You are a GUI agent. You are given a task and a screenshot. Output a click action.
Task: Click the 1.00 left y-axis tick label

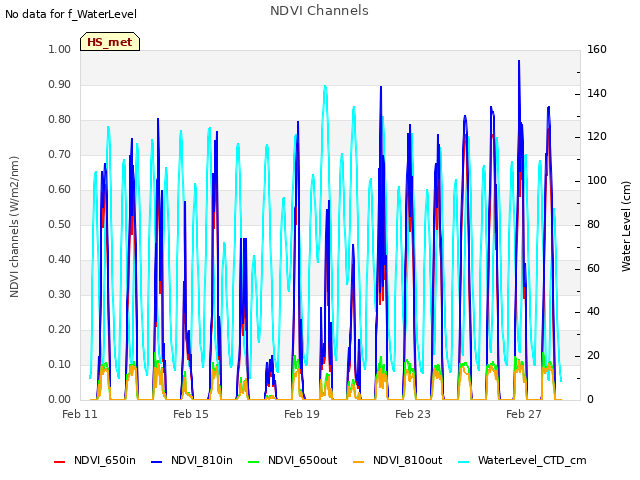60,49
